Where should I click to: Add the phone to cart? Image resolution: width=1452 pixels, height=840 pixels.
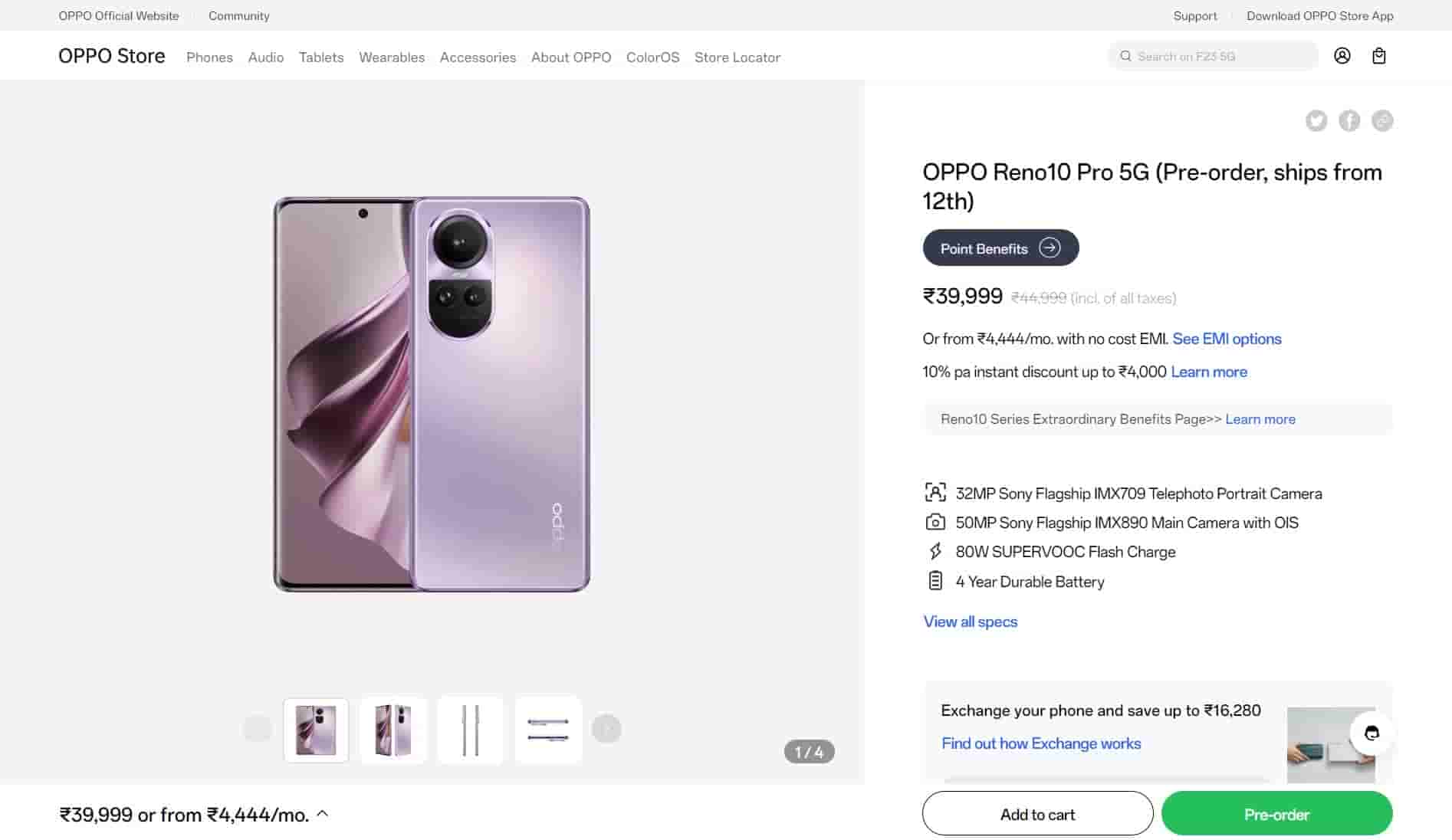(1037, 814)
